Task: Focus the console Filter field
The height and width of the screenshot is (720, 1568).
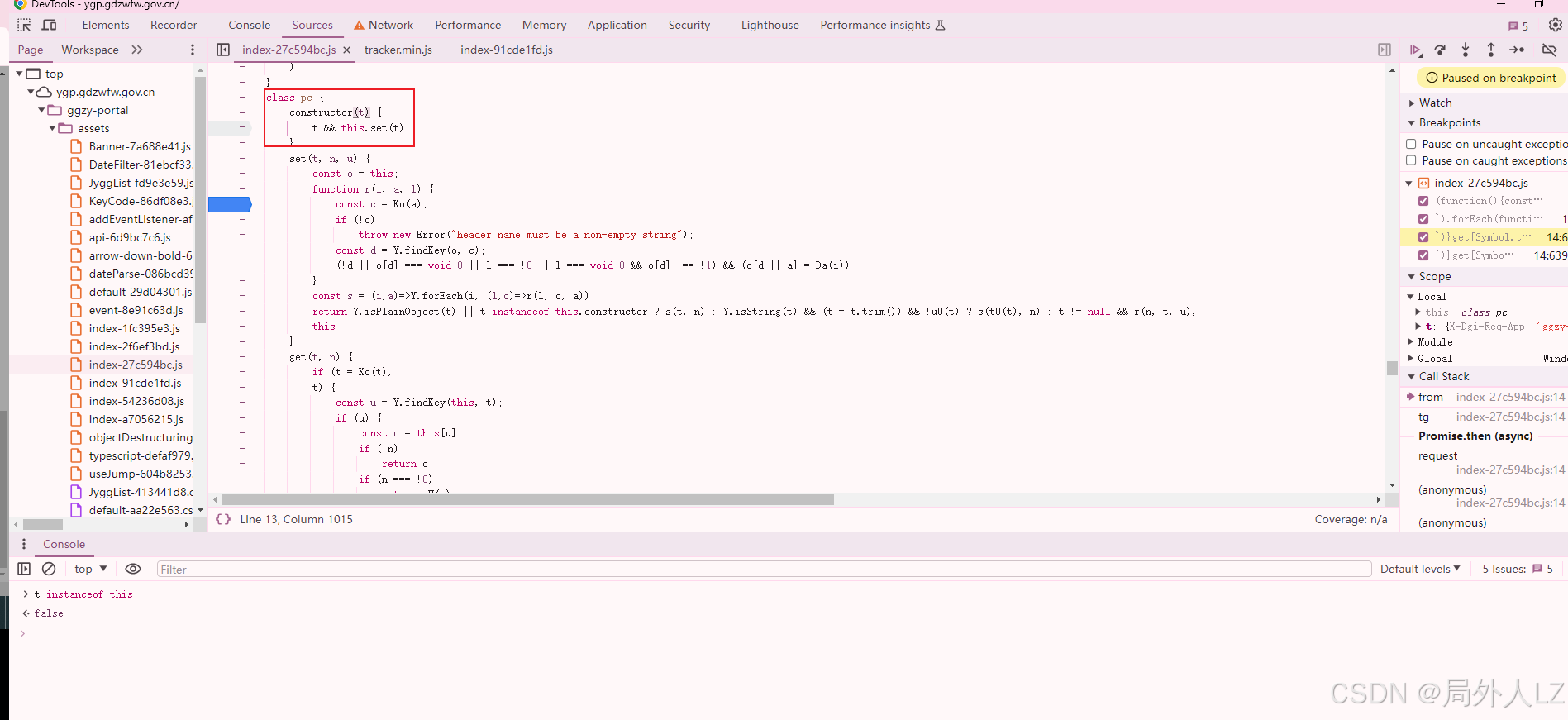Action: [764, 569]
